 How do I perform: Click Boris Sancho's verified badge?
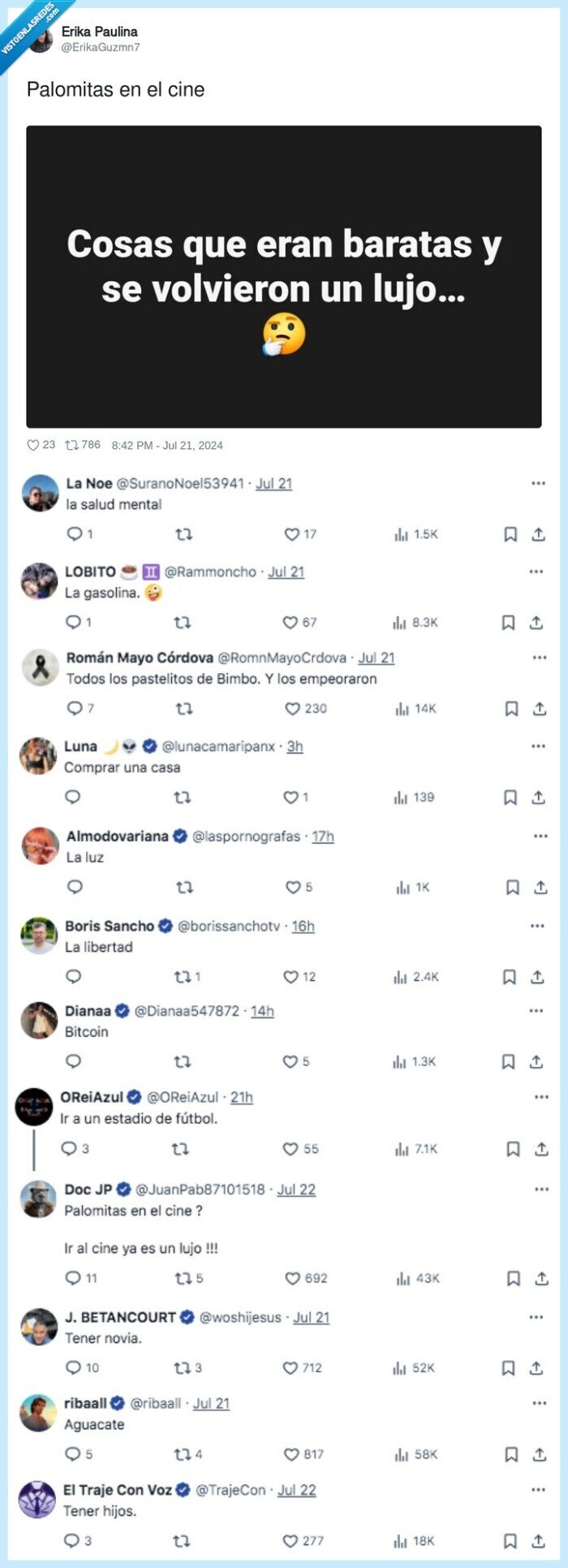point(166,925)
